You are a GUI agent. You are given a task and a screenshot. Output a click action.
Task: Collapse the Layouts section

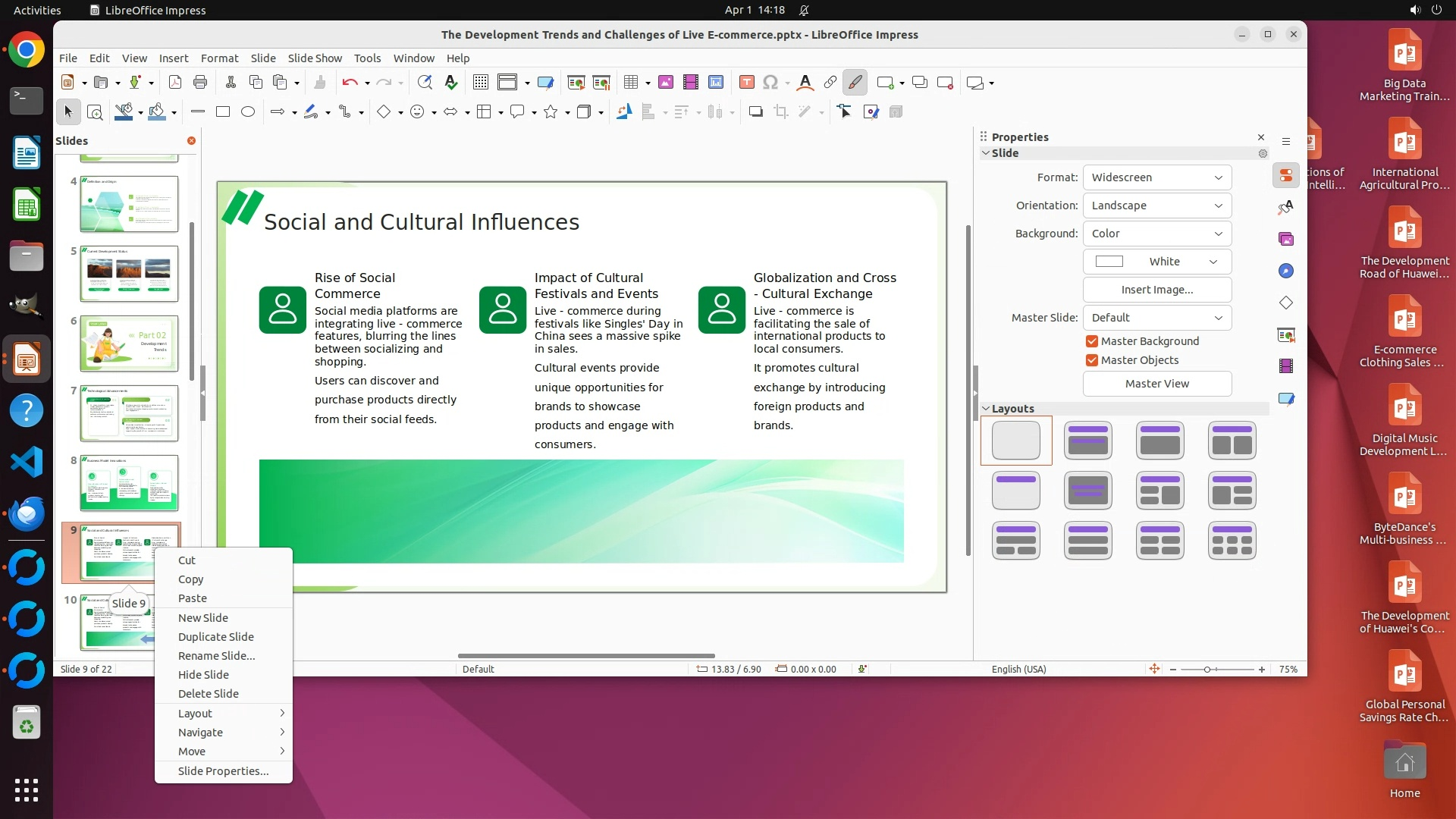pos(986,408)
